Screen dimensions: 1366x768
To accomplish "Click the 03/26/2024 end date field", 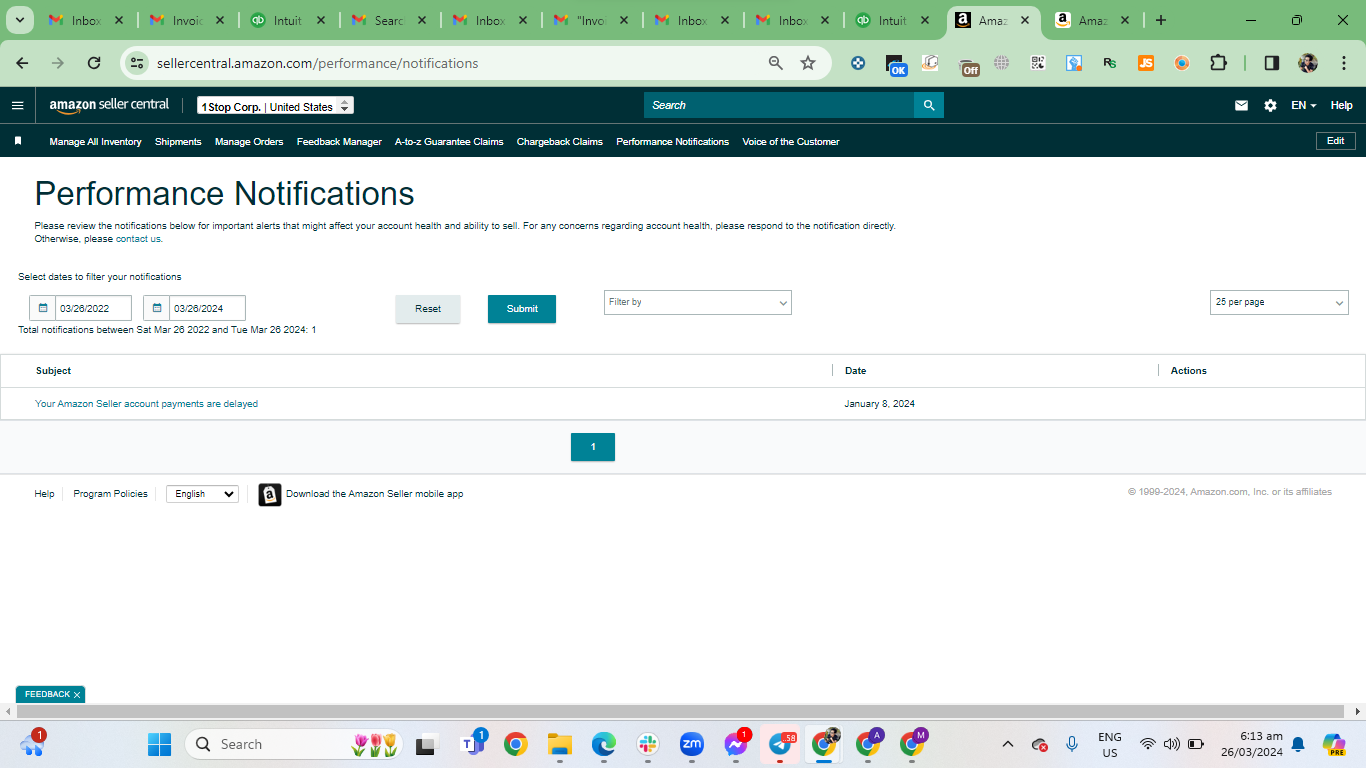I will click(x=207, y=308).
